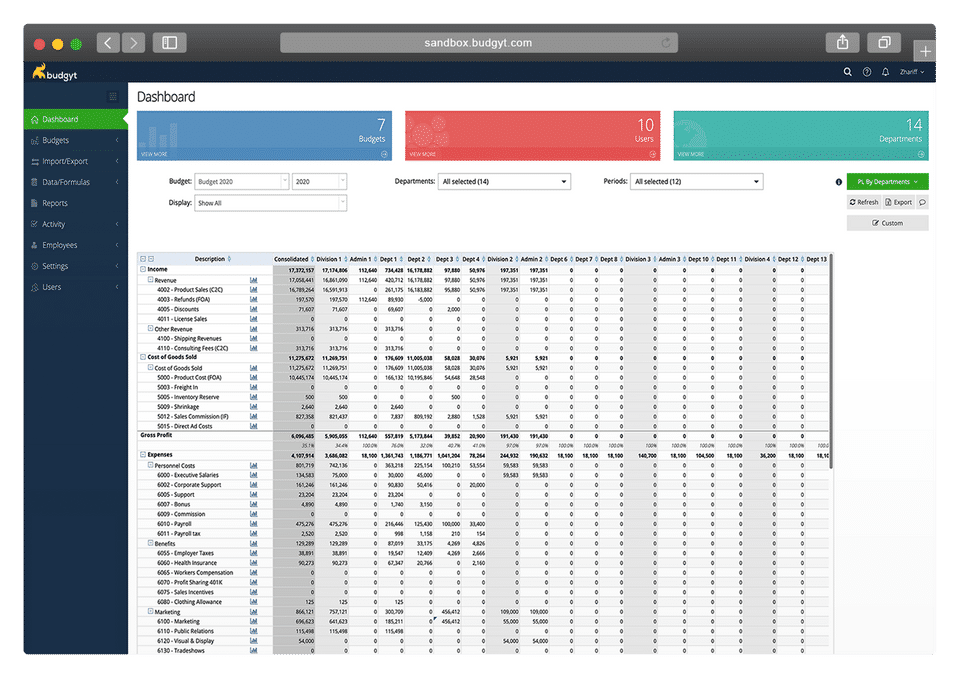Toggle the browser sidebar button
This screenshot has height=683, width=960.
pyautogui.click(x=170, y=43)
